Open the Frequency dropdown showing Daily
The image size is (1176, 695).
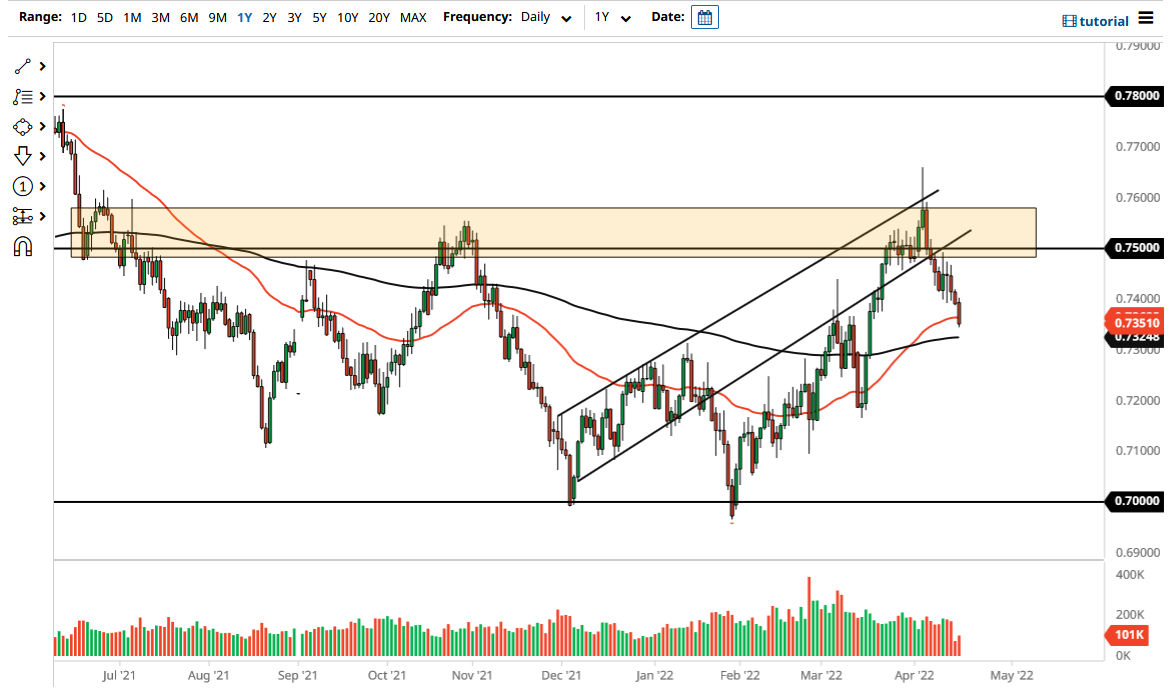(545, 17)
